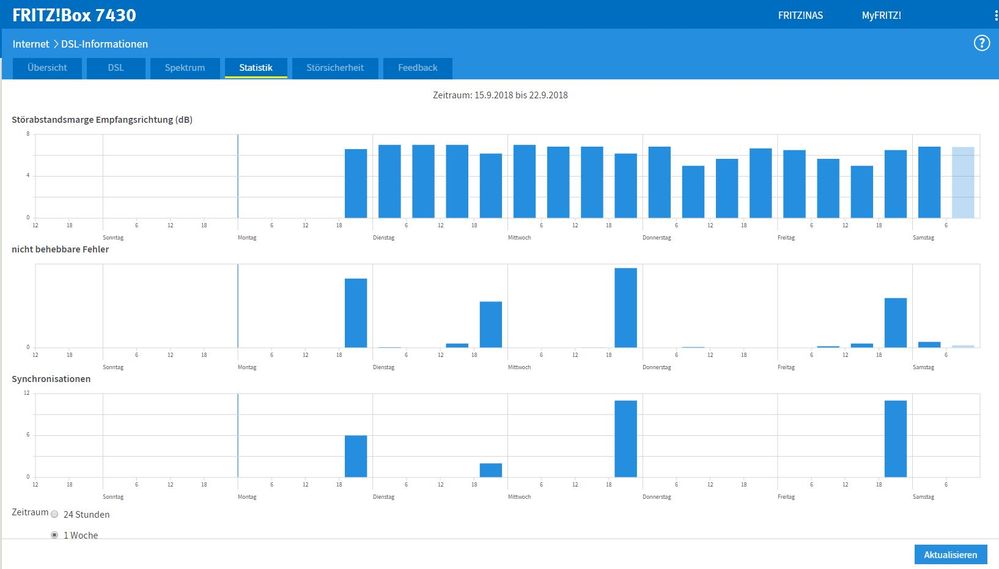Select the 1 Woche radio button
Viewport: 999px width, 569px height.
(55, 535)
